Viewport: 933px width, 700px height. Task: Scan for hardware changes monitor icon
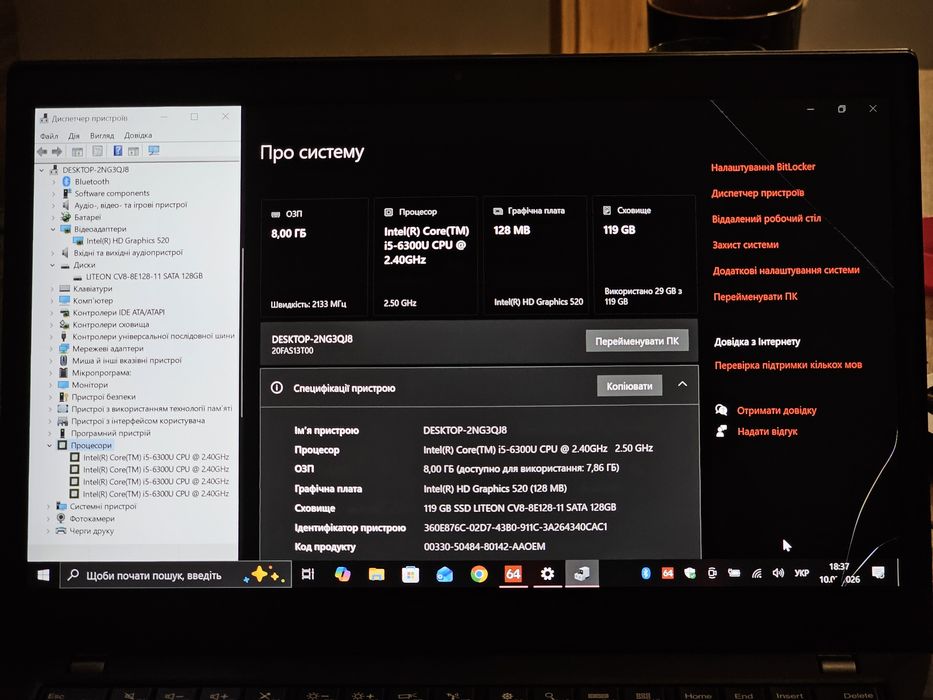click(x=154, y=151)
